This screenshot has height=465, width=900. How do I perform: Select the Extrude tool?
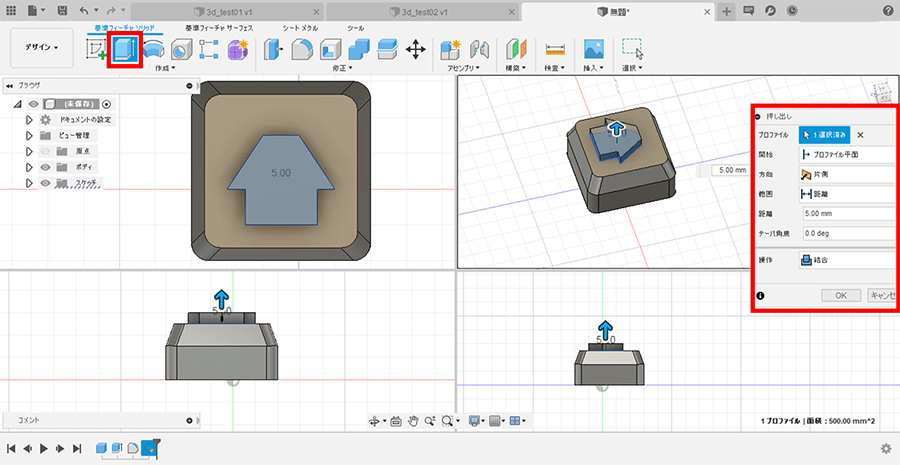[x=124, y=50]
